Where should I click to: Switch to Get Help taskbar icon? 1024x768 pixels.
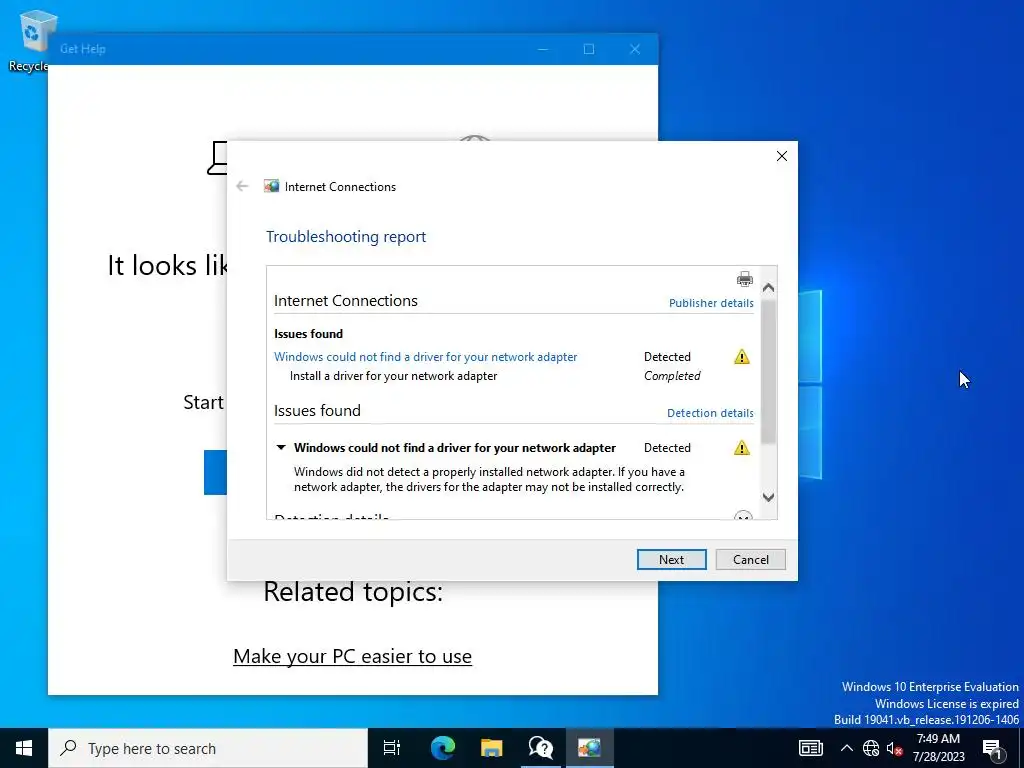point(540,748)
